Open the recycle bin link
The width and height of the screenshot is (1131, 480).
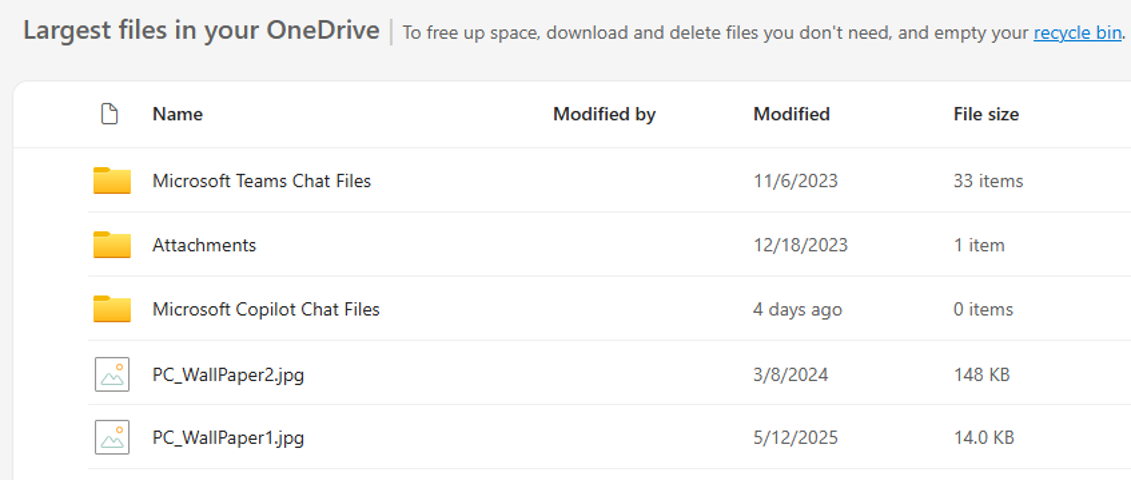pyautogui.click(x=1078, y=32)
